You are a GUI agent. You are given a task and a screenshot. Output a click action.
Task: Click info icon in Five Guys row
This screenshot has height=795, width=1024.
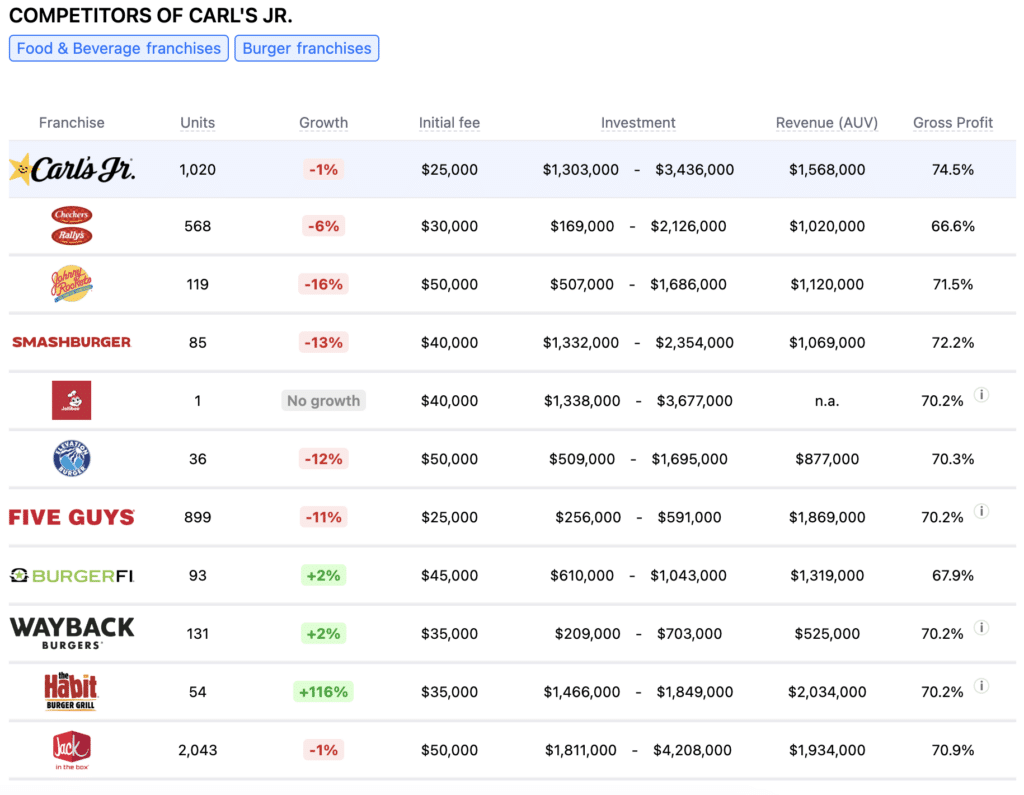pos(981,511)
